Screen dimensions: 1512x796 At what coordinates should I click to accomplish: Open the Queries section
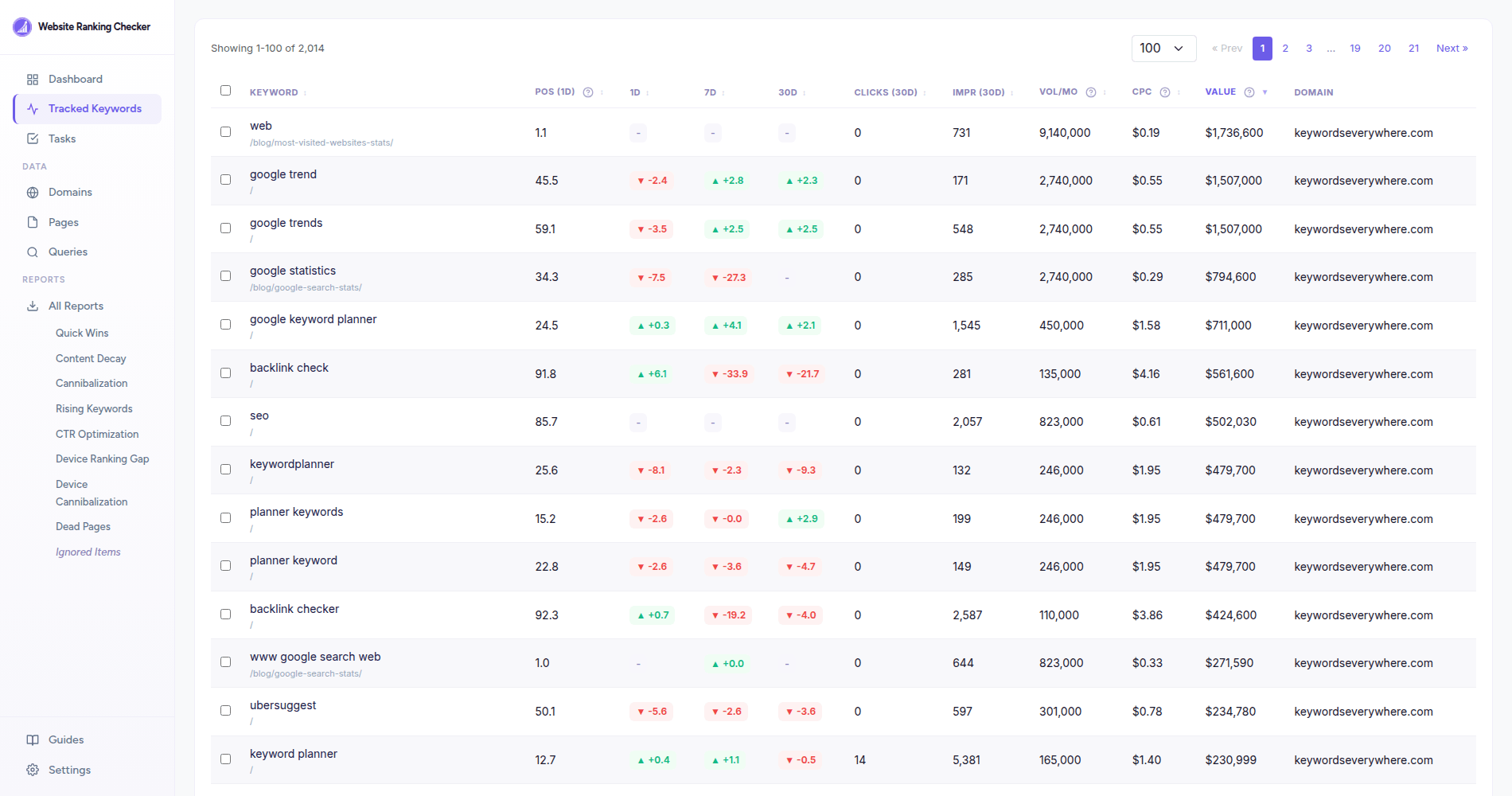87,252
